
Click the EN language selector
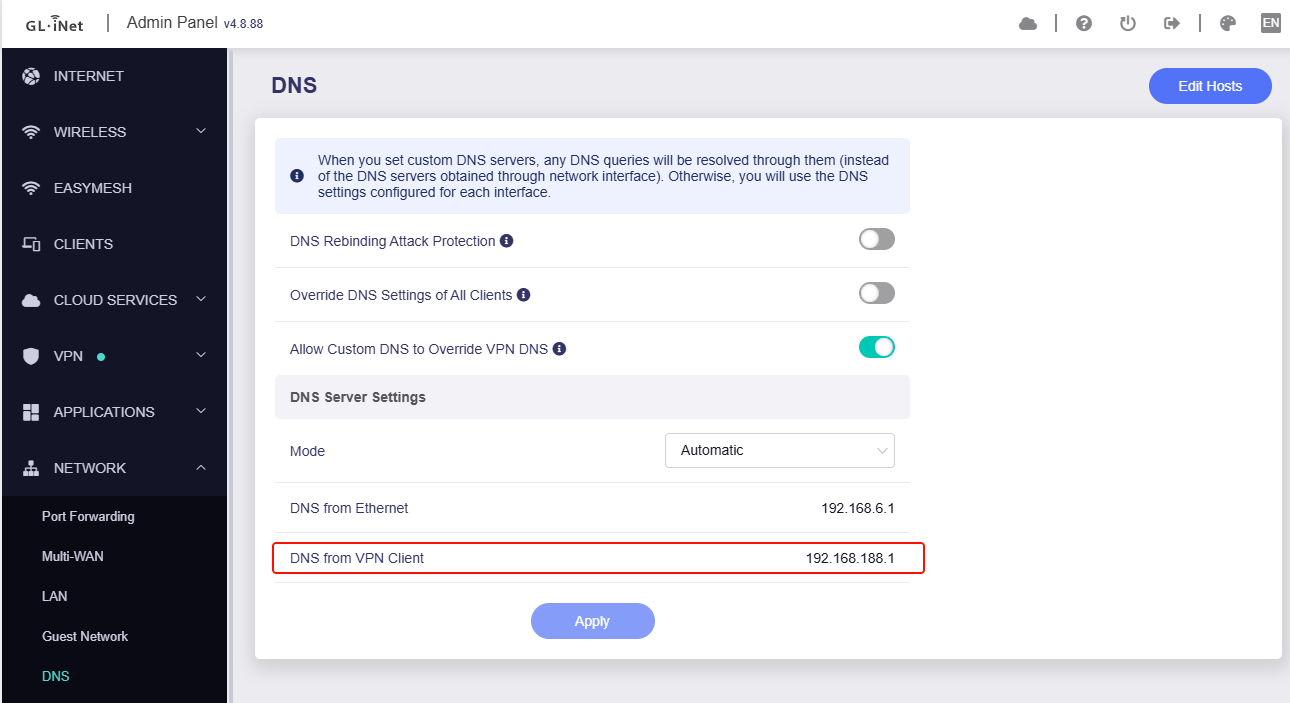pyautogui.click(x=1271, y=23)
